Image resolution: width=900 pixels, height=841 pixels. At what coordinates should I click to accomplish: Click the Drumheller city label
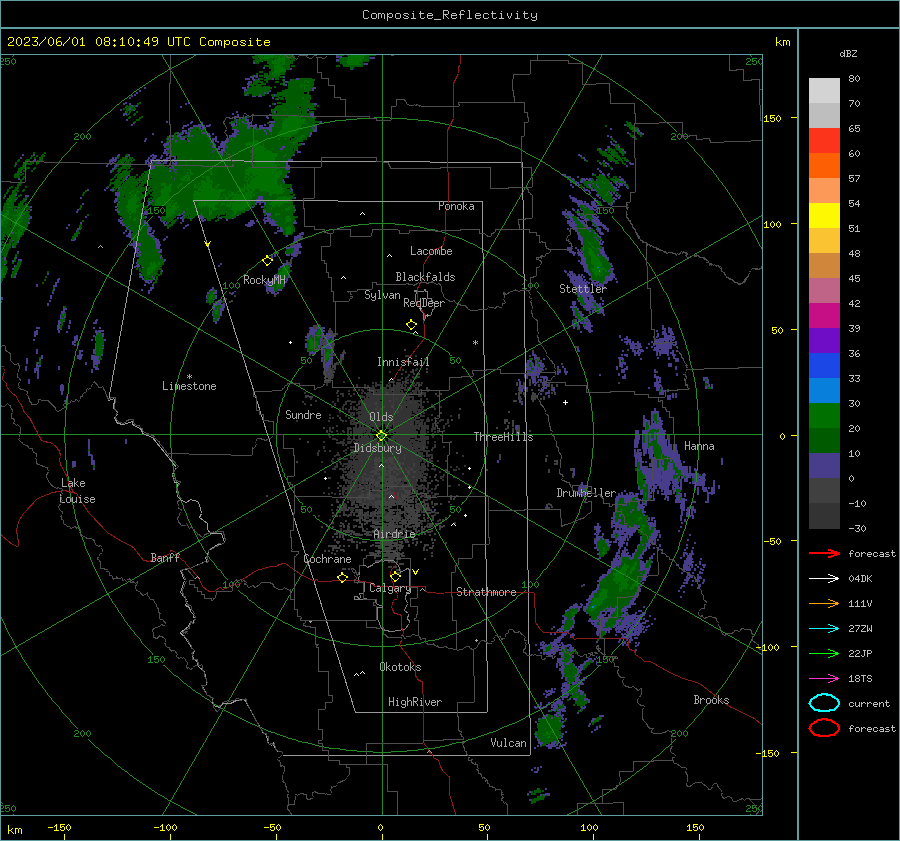click(586, 493)
